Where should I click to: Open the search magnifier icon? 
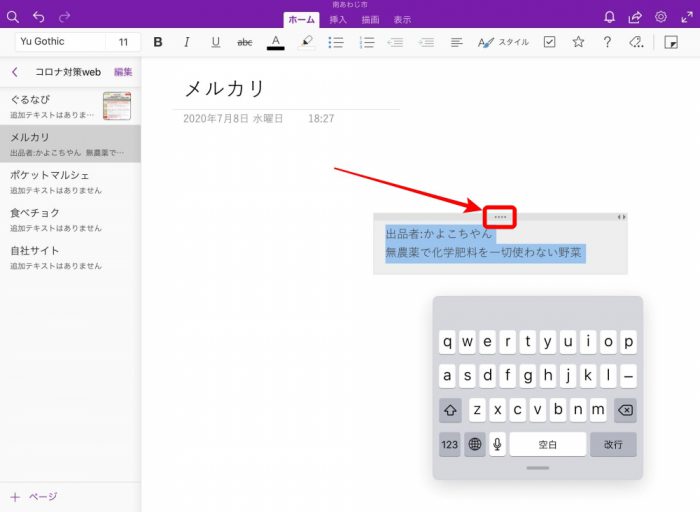(13, 17)
